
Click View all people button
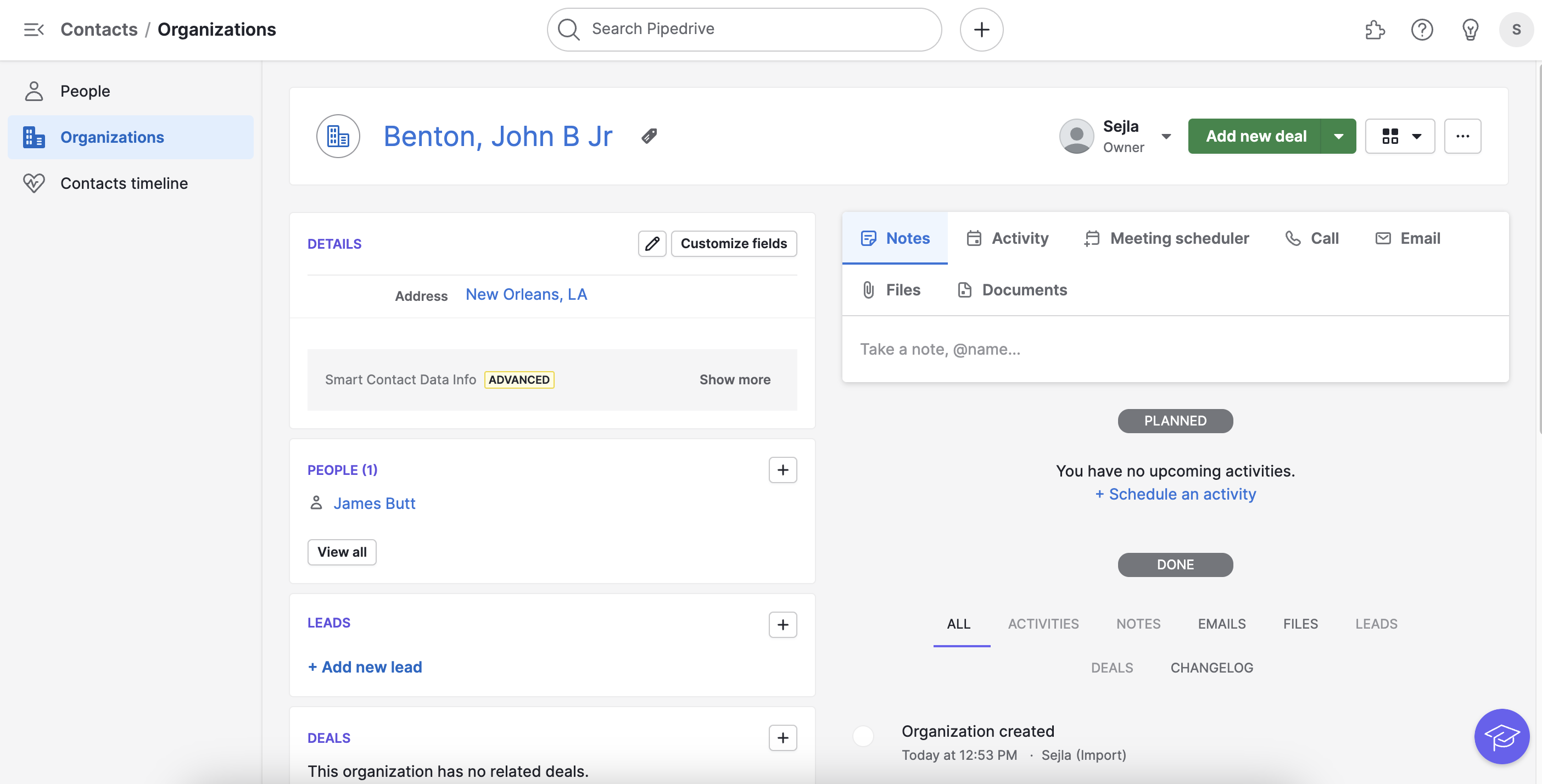(342, 552)
